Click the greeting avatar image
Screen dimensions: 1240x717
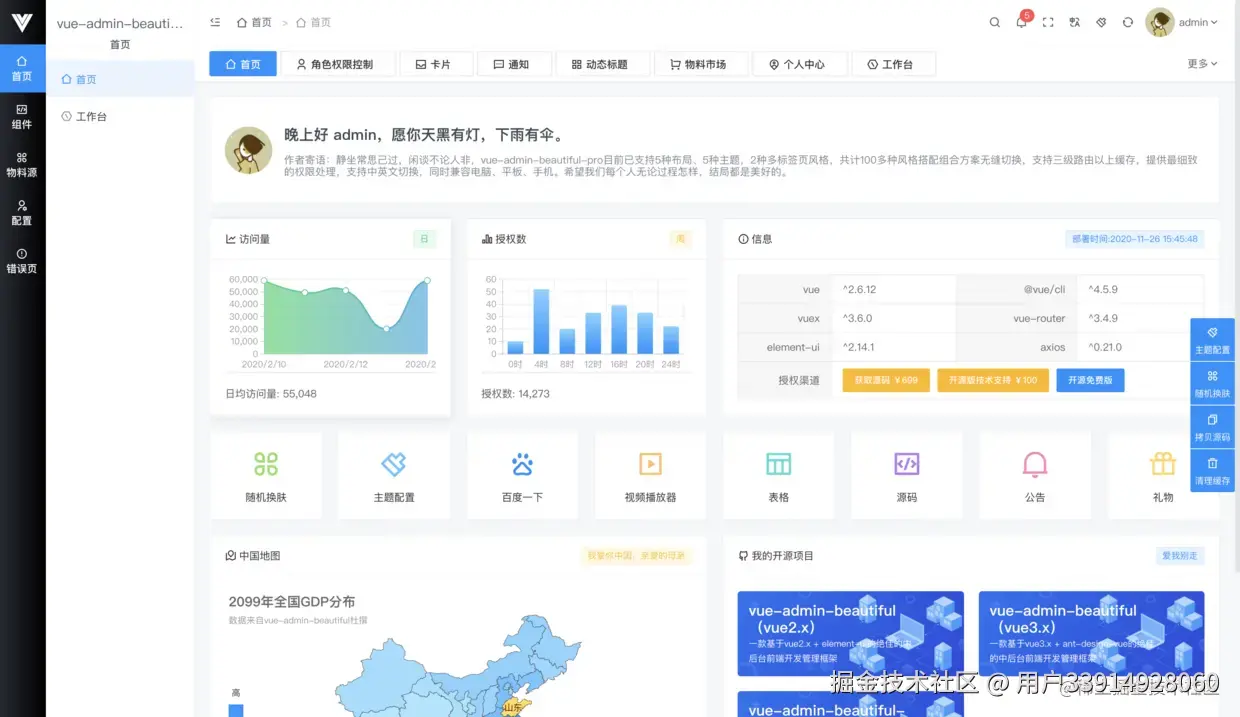coord(248,150)
